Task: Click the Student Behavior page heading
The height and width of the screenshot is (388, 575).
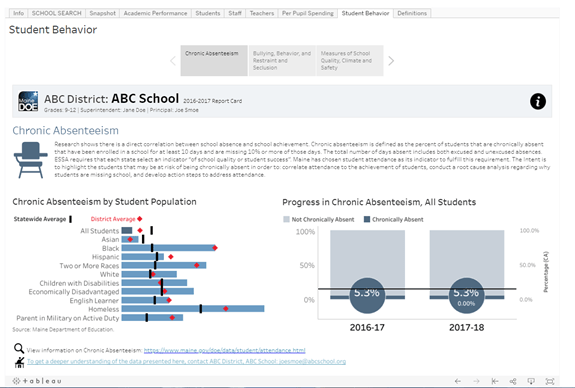Action: coord(53,30)
